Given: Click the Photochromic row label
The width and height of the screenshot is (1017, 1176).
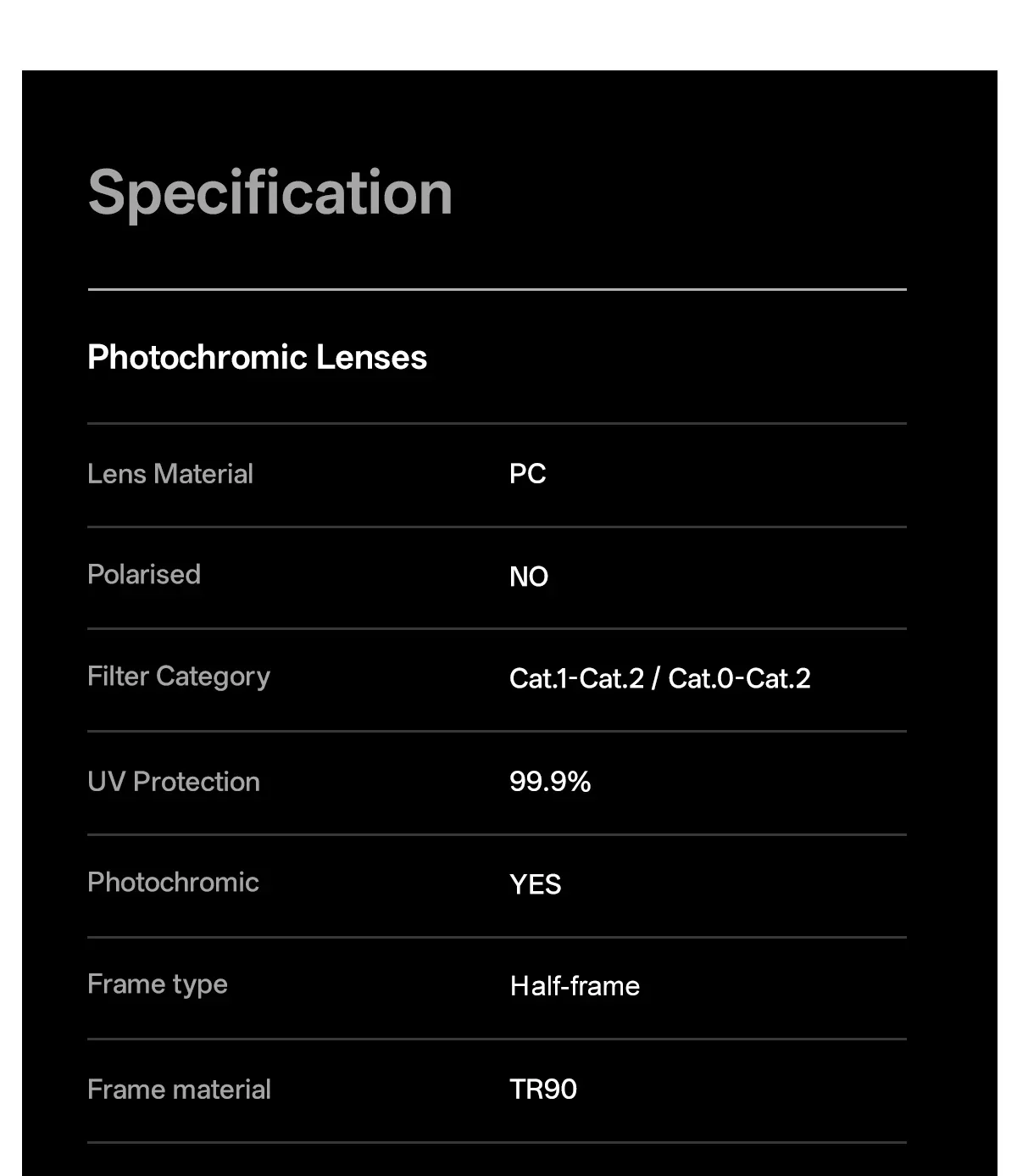Looking at the screenshot, I should point(173,882).
